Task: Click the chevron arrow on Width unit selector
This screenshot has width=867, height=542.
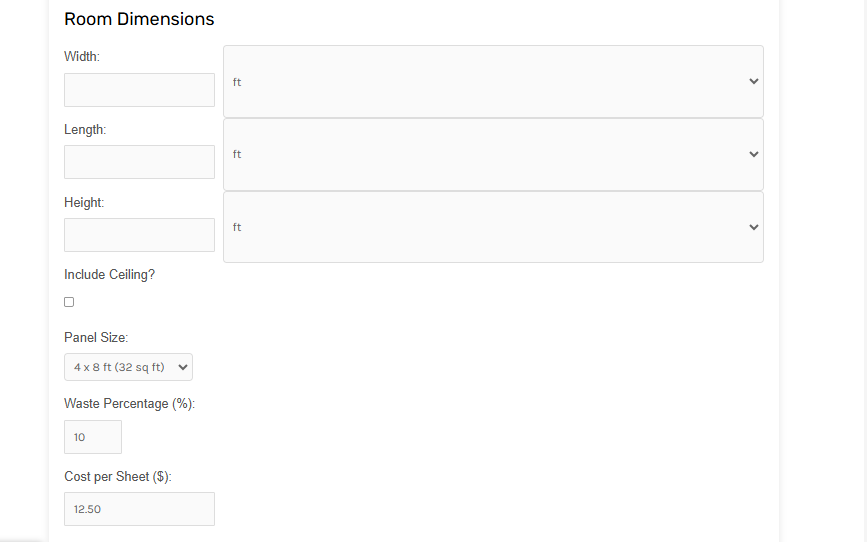Action: pyautogui.click(x=754, y=82)
